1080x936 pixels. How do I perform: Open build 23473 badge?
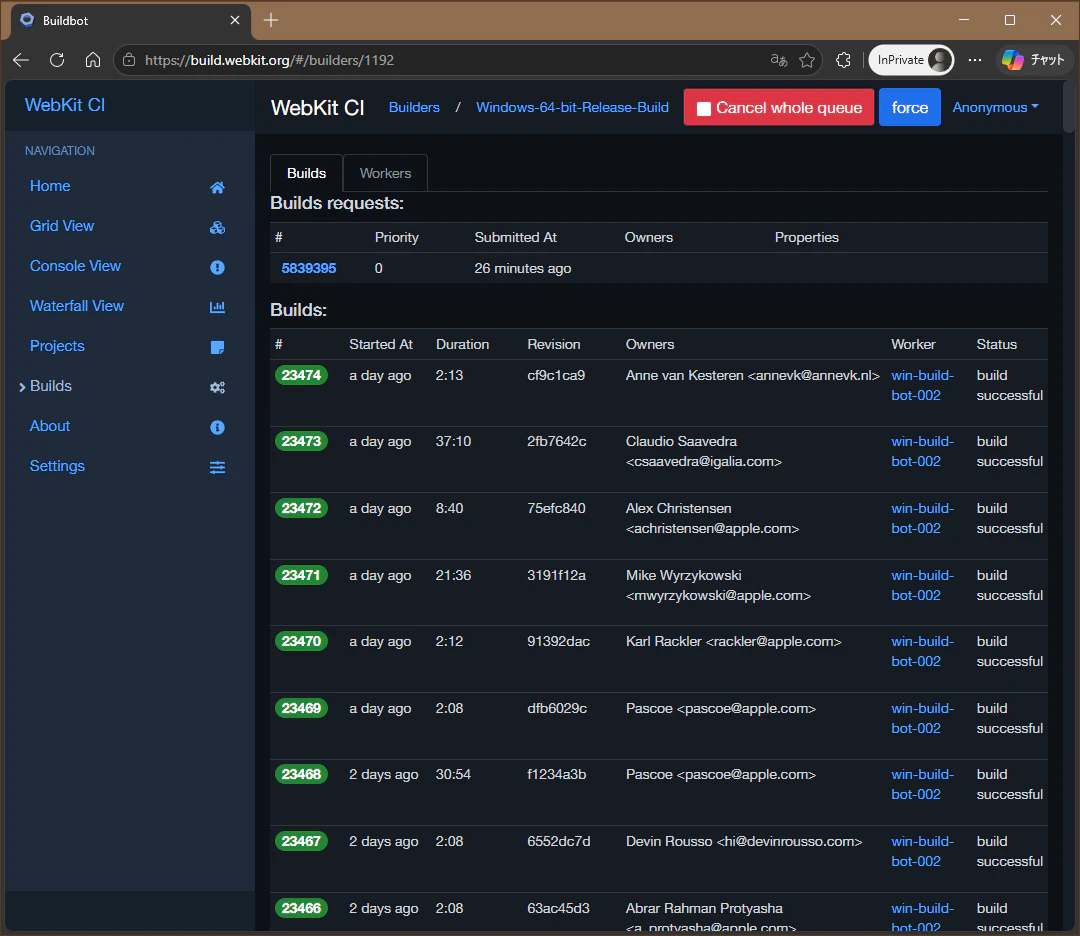coord(301,441)
